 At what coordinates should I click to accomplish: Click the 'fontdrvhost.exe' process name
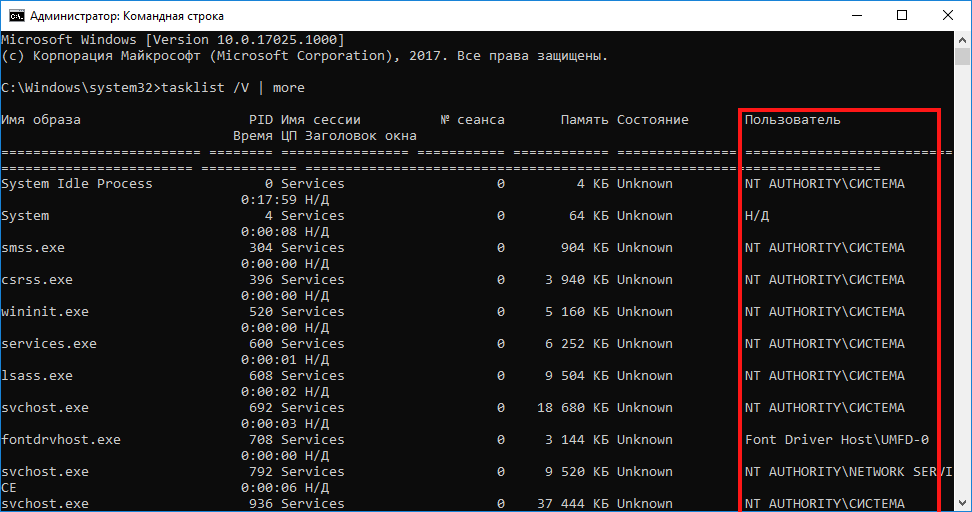pos(61,440)
